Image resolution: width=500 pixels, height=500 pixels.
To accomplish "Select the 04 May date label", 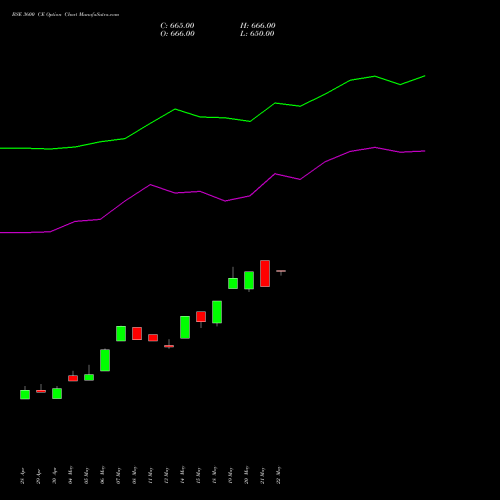I will [x=71, y=475].
